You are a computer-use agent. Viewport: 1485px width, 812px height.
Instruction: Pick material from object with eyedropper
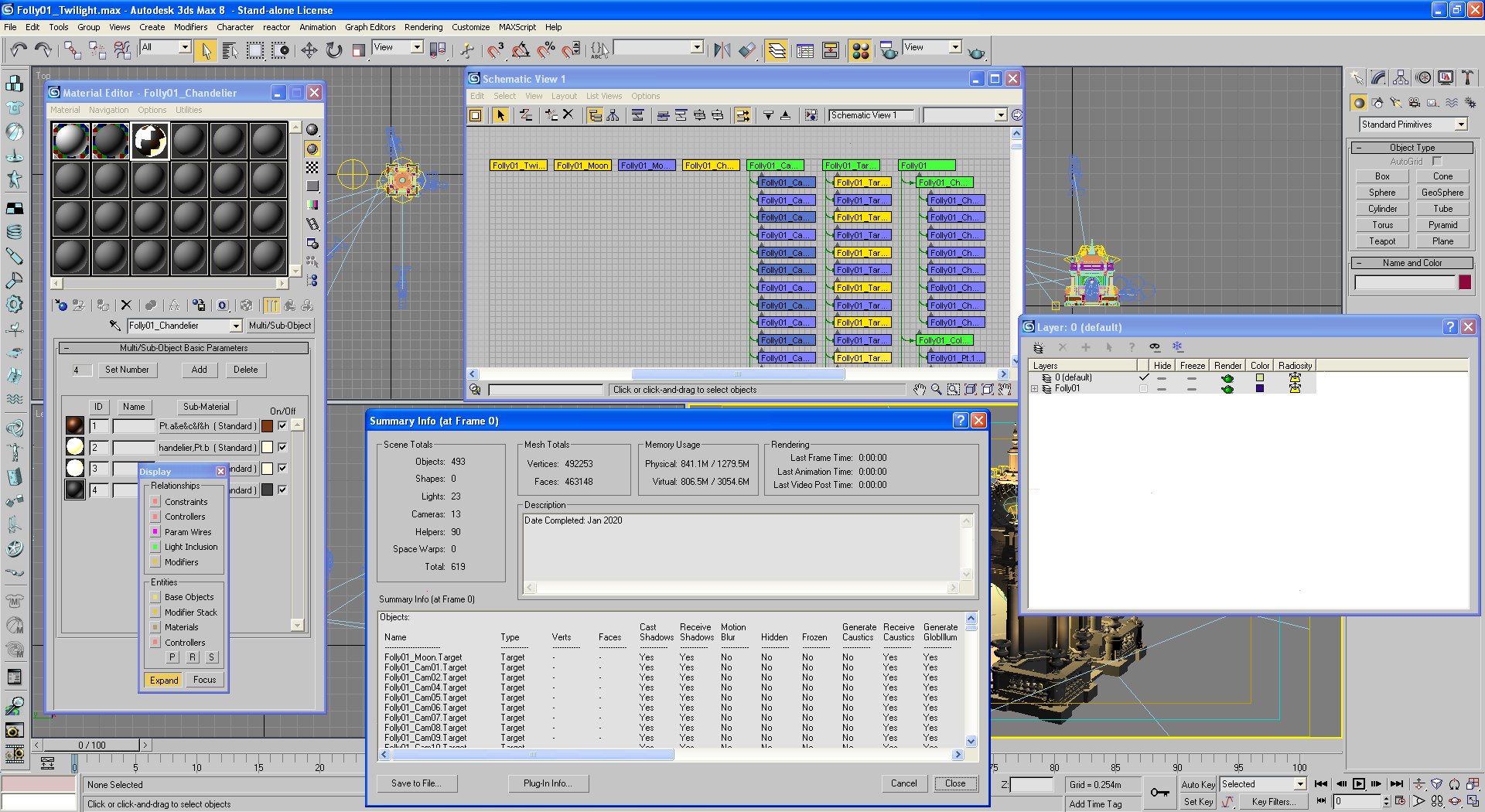point(115,326)
